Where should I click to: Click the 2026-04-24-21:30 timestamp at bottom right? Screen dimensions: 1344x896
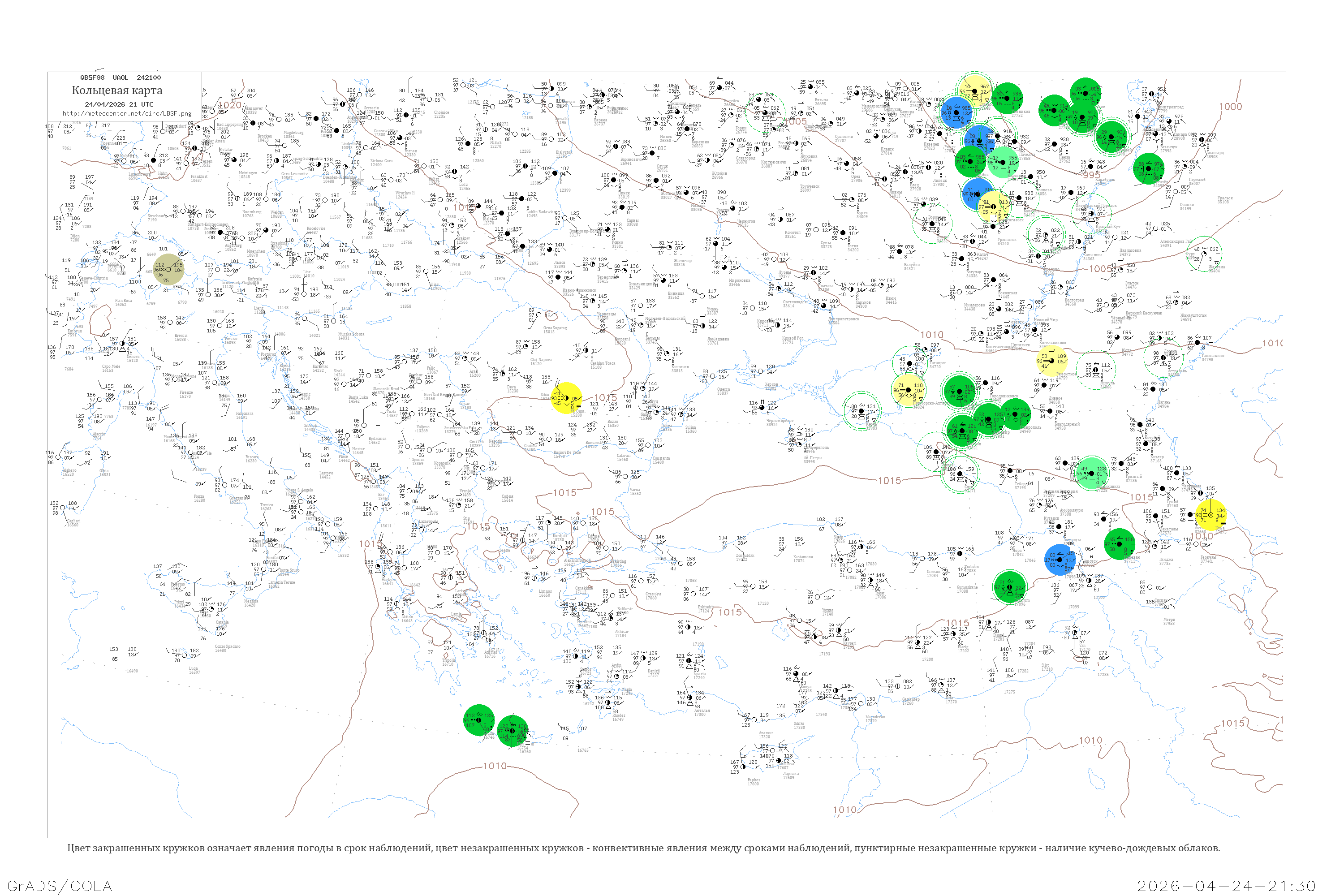point(1226,886)
